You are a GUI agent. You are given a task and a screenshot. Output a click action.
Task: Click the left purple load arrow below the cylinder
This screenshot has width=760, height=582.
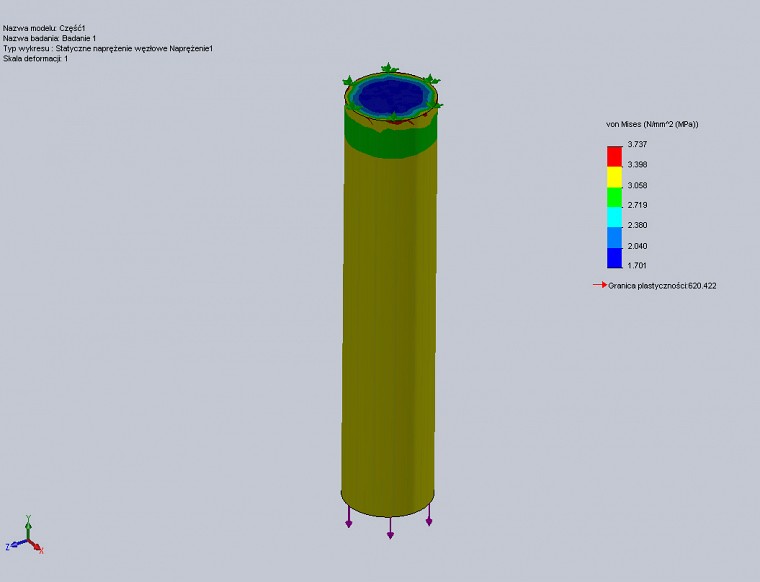(x=348, y=516)
